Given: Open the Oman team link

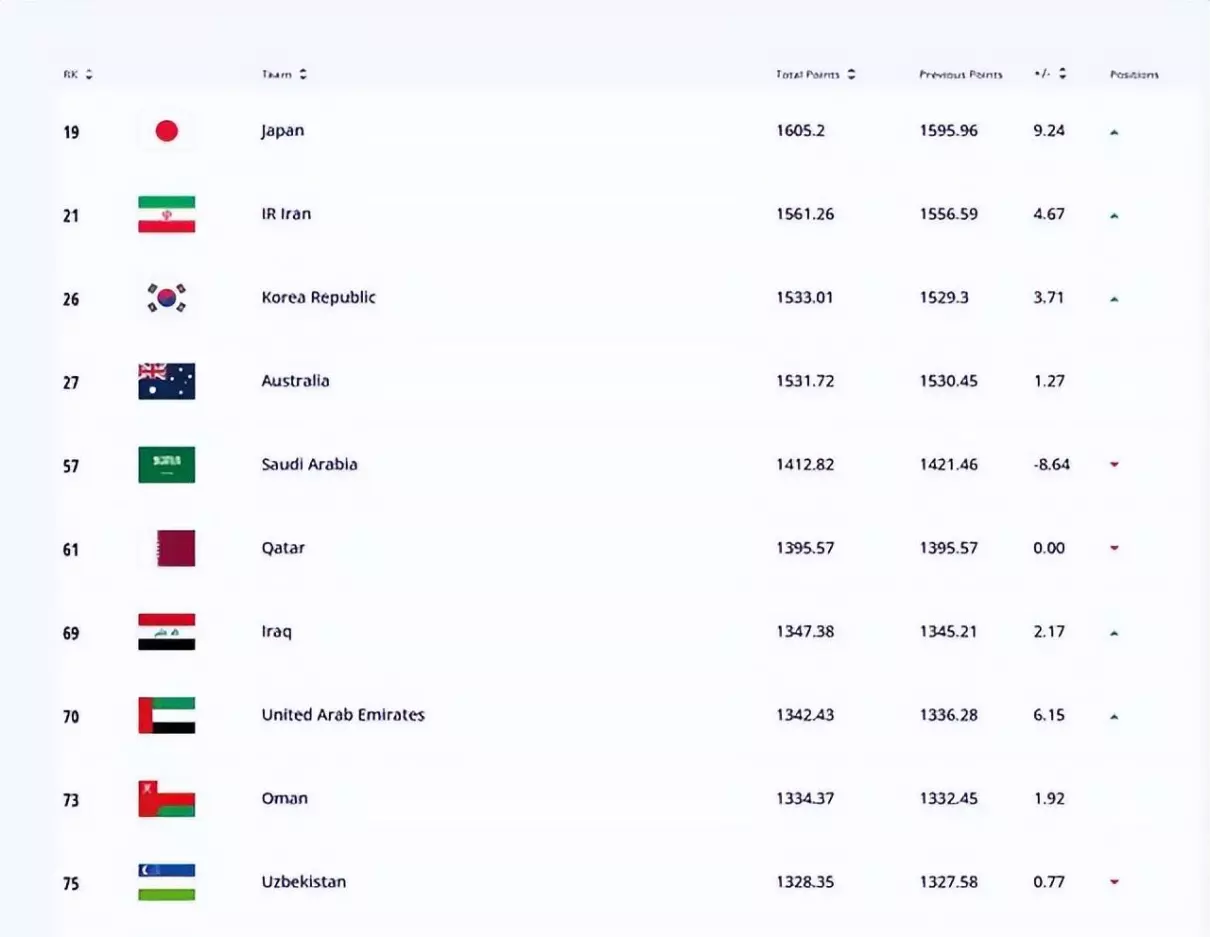Looking at the screenshot, I should (x=284, y=798).
